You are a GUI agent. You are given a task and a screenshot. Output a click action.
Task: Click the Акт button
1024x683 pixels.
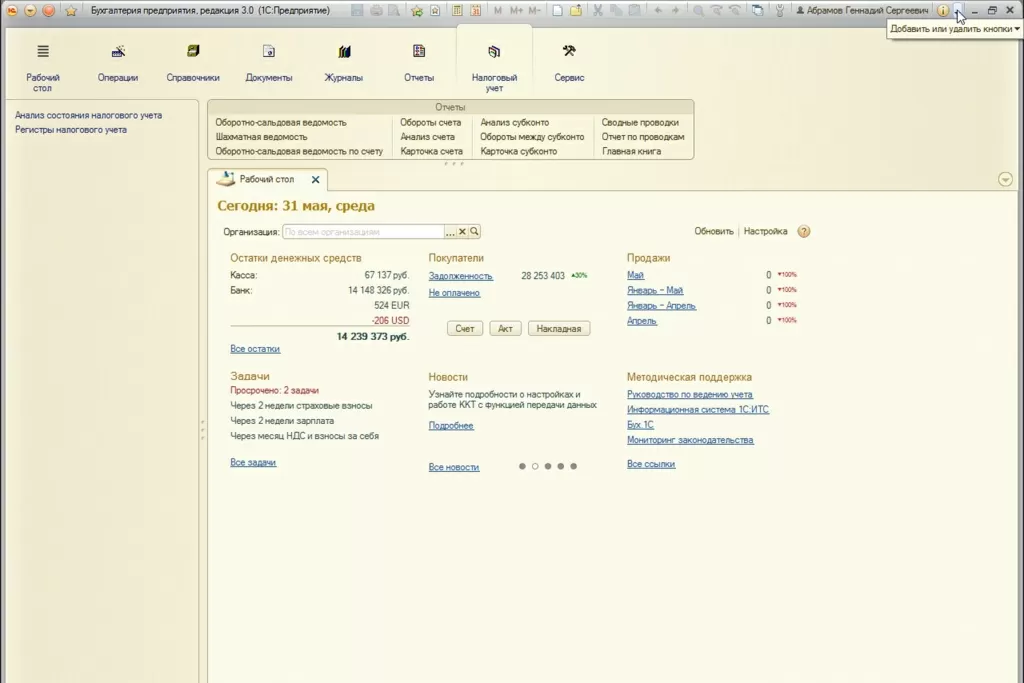coord(505,328)
